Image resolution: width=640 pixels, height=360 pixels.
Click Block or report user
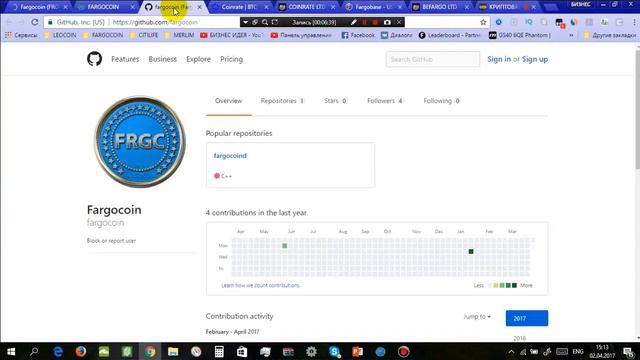pos(111,241)
